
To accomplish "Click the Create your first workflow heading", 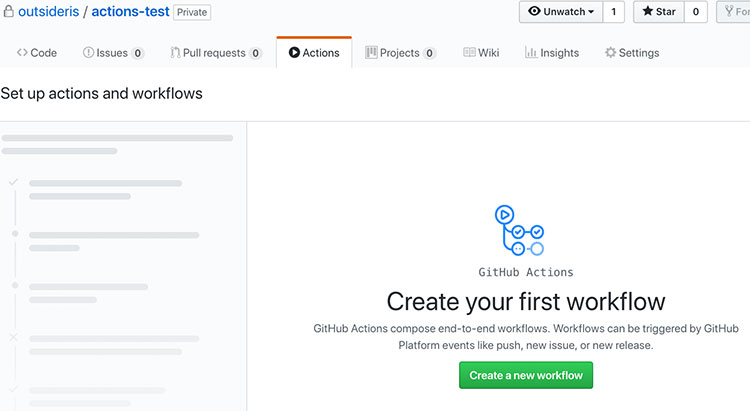I will point(526,301).
